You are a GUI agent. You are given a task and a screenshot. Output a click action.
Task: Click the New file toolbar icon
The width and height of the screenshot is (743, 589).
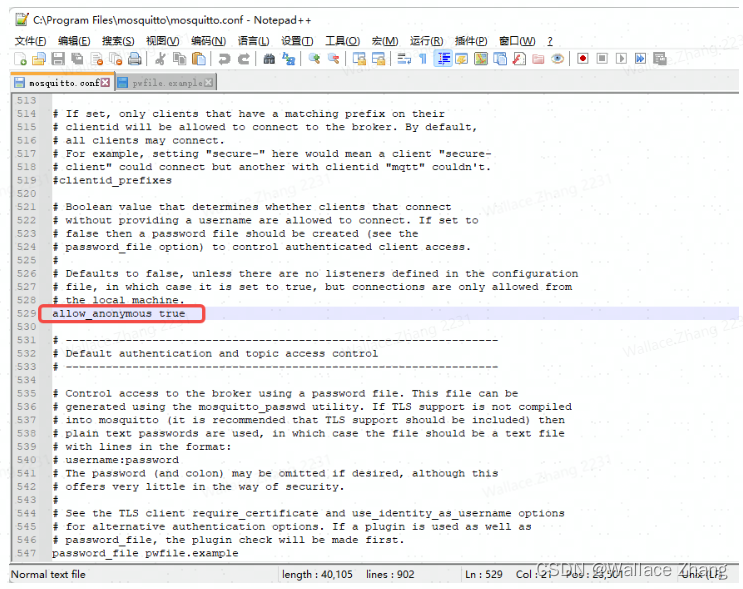click(x=20, y=59)
